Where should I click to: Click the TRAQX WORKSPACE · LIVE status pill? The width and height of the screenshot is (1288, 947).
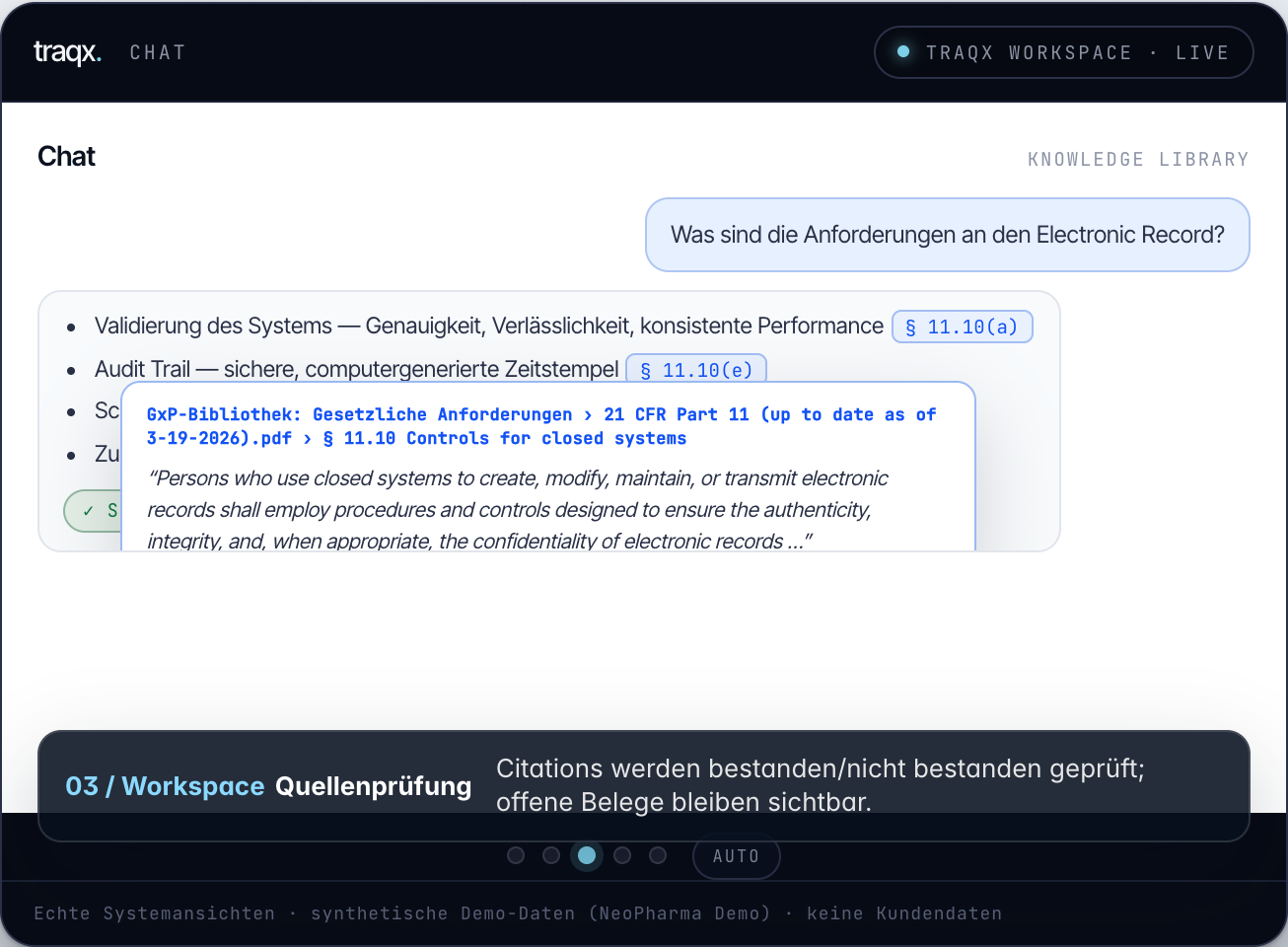click(1063, 52)
